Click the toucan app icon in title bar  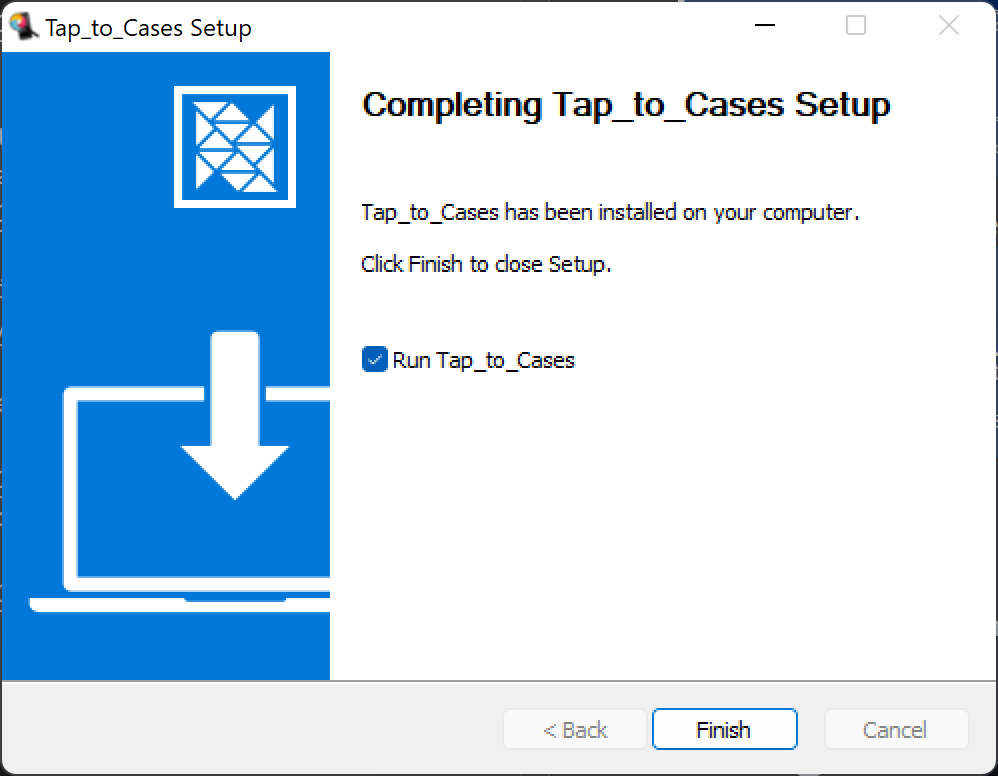22,26
